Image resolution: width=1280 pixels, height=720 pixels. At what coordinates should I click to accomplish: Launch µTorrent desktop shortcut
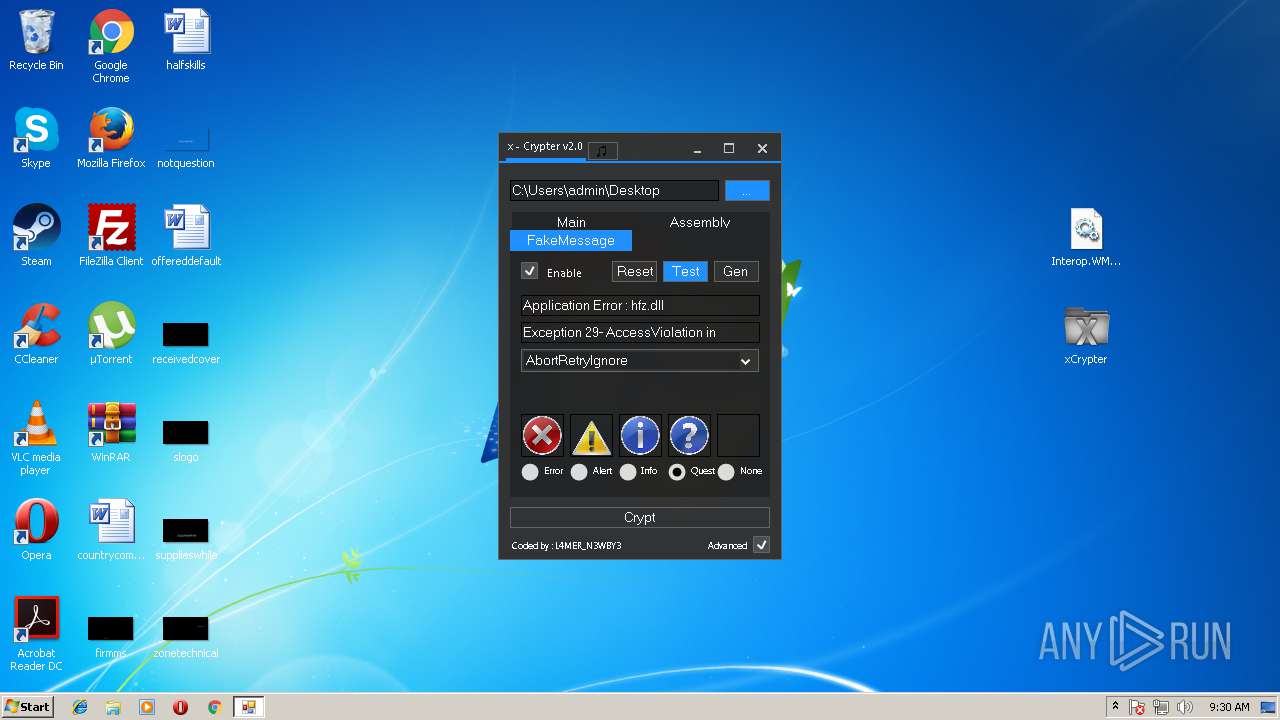point(111,335)
